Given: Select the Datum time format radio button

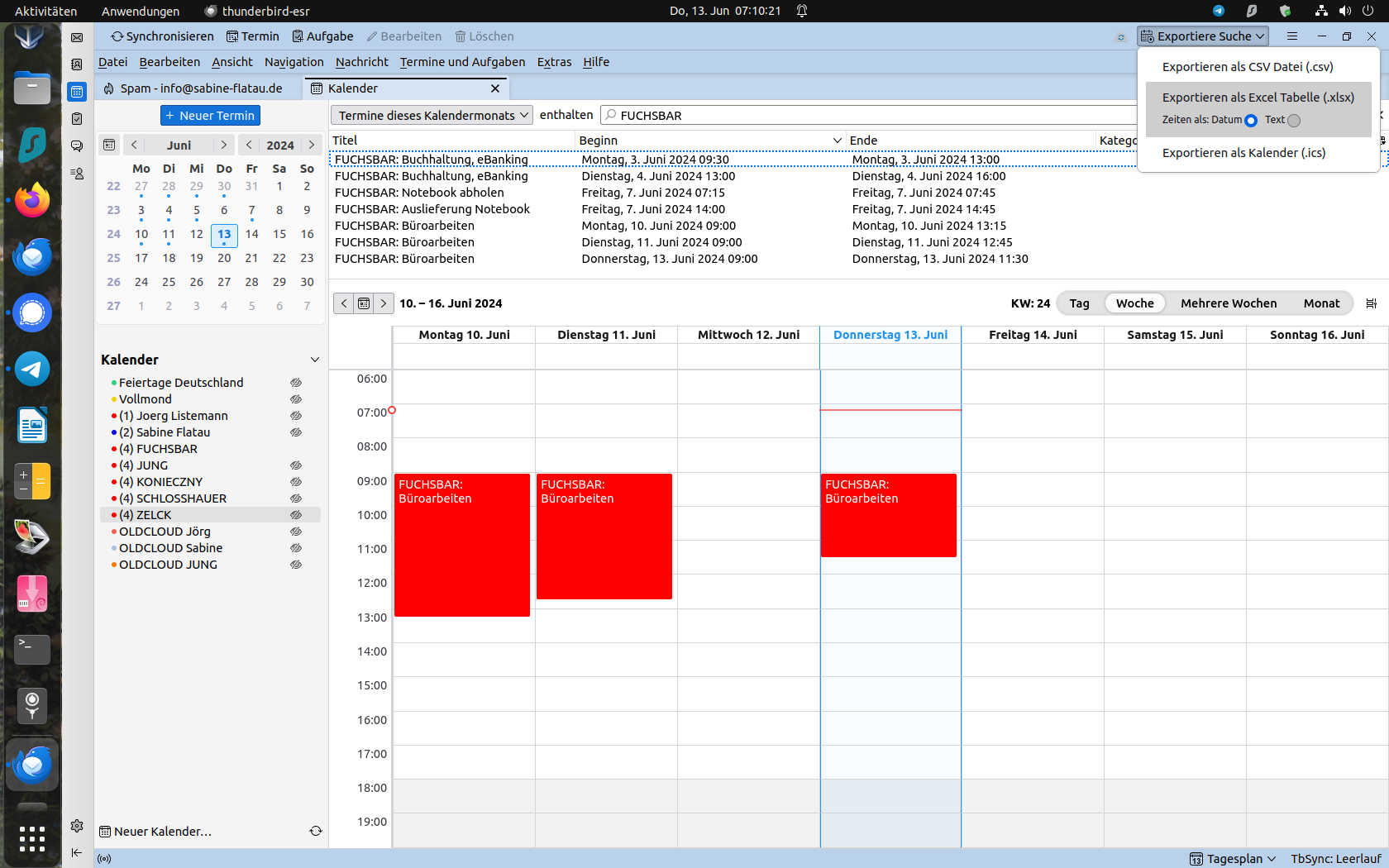Looking at the screenshot, I should 1251,121.
